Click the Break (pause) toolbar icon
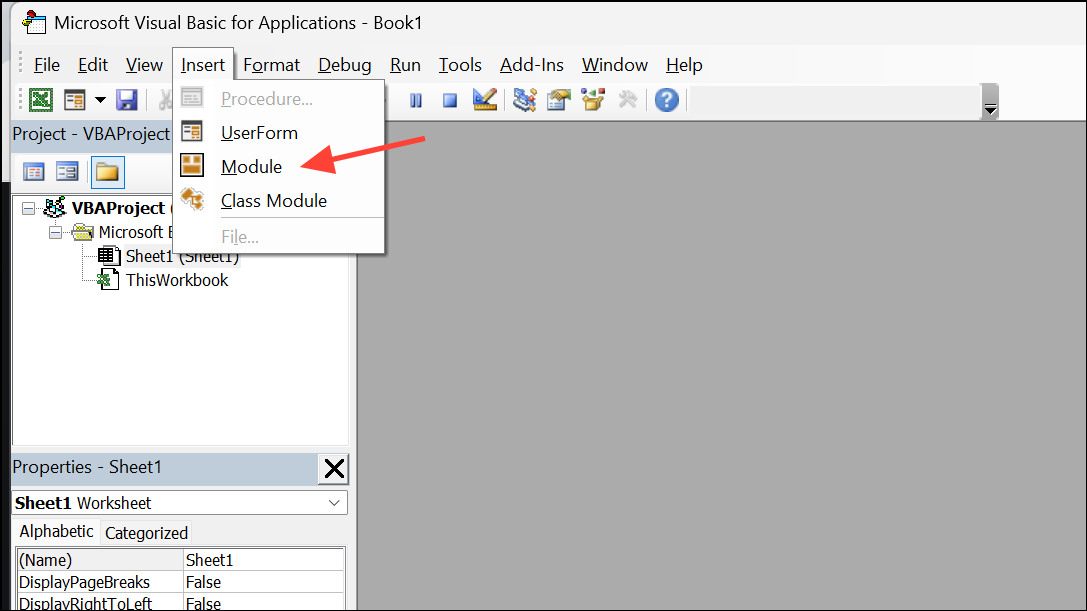This screenshot has width=1087, height=611. click(416, 101)
